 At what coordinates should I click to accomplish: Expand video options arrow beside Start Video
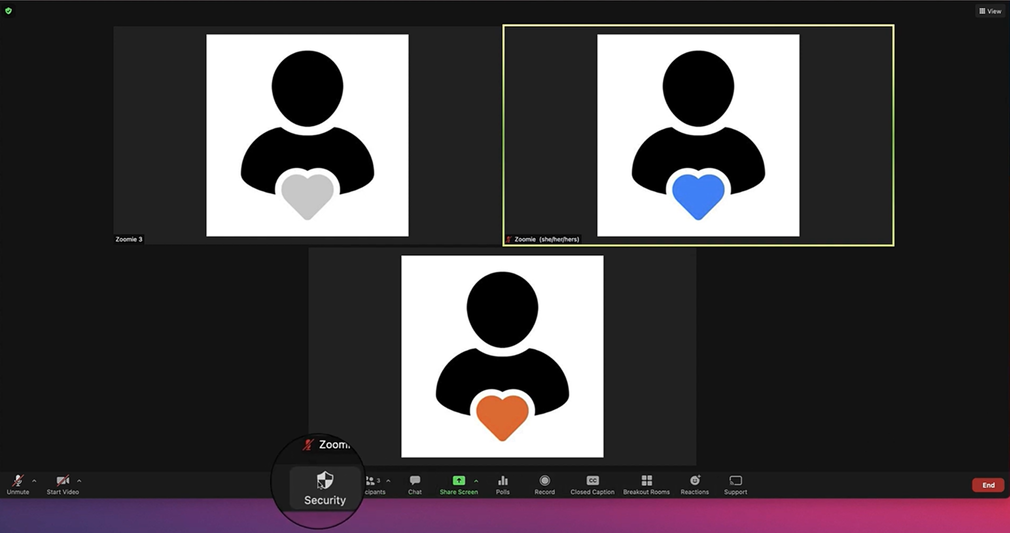pos(79,481)
